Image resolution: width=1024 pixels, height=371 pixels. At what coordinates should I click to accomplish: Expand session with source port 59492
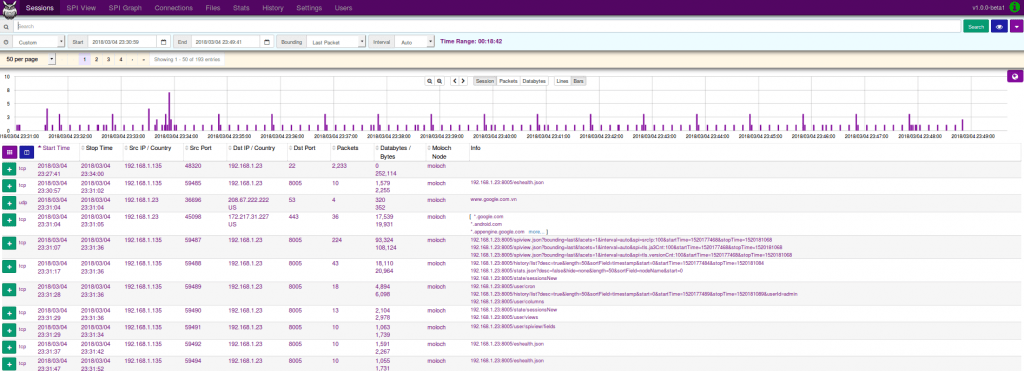click(x=9, y=347)
